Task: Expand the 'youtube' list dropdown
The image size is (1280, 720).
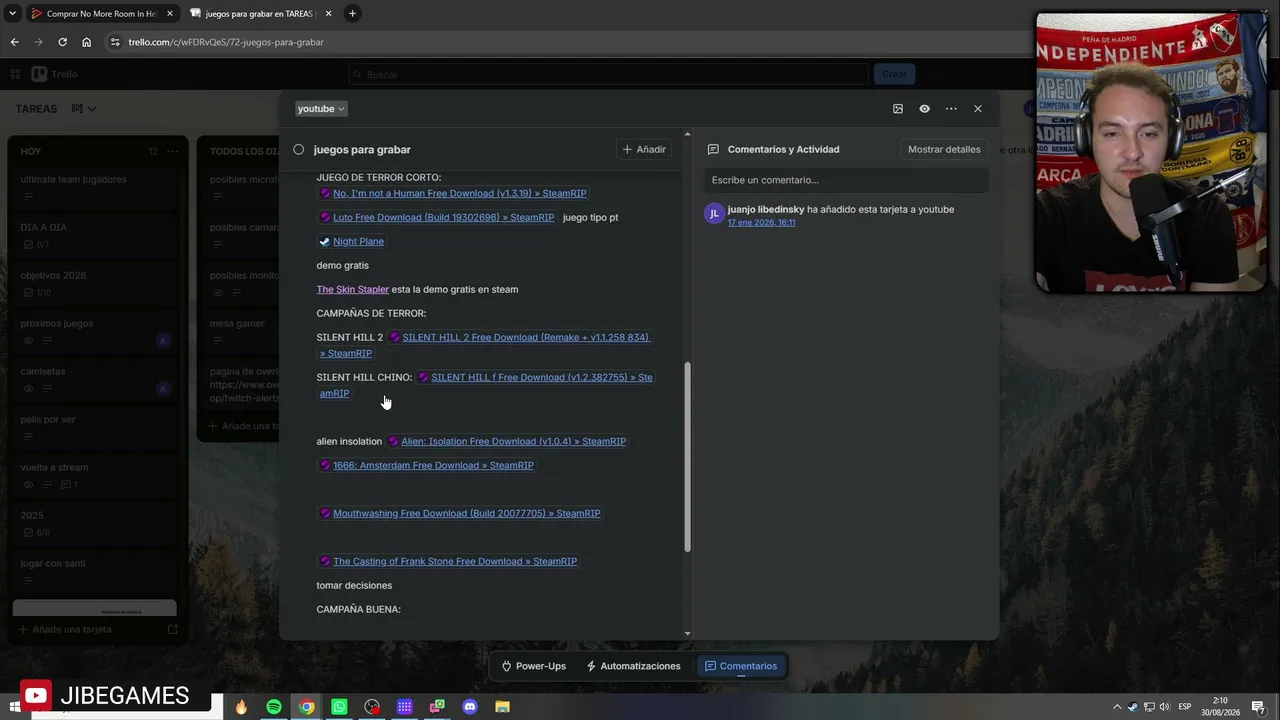Action: coord(321,109)
